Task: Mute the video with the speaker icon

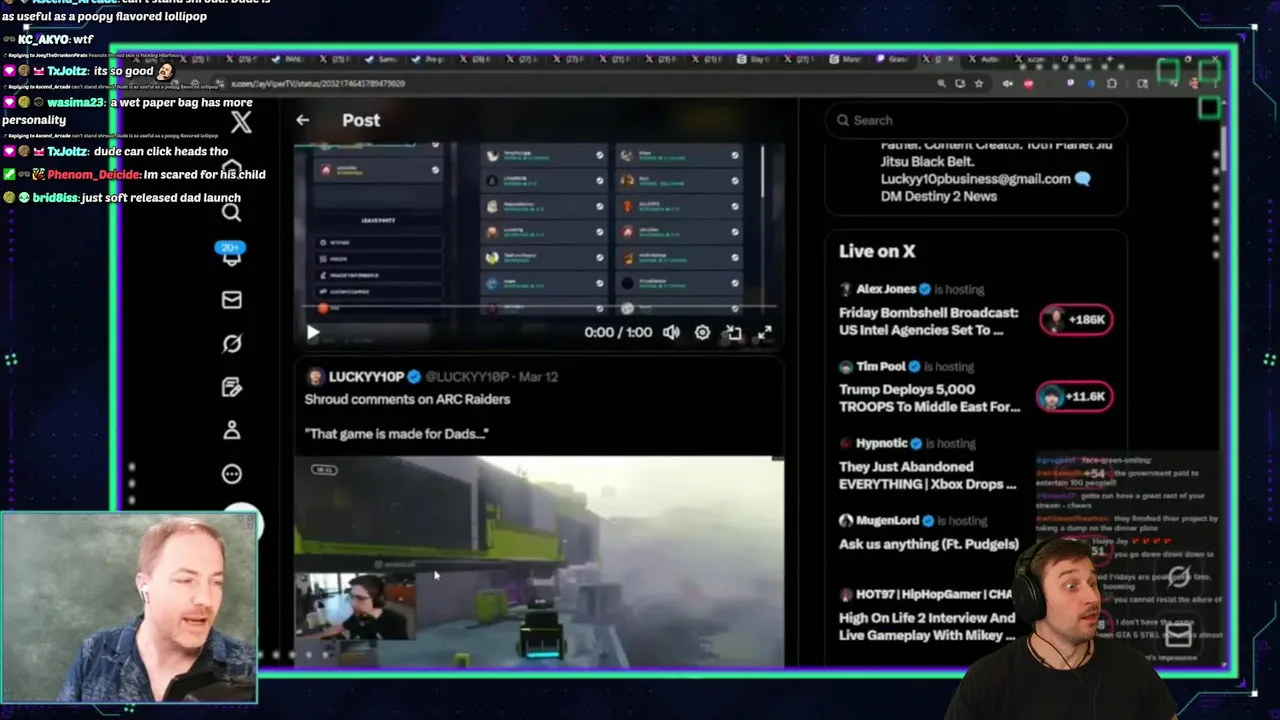Action: (x=671, y=332)
